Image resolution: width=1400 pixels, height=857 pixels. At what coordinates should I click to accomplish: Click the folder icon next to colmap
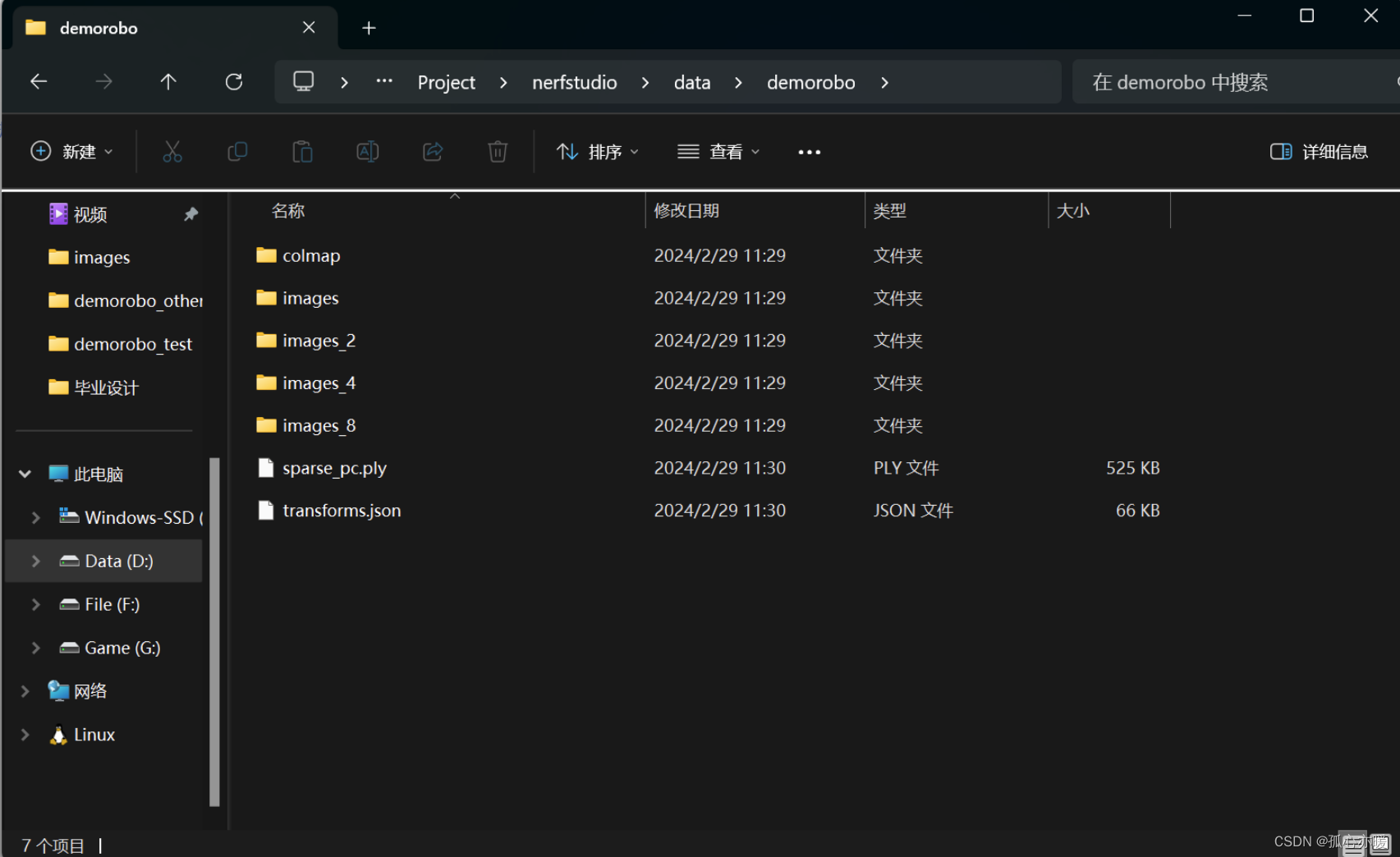[x=266, y=255]
